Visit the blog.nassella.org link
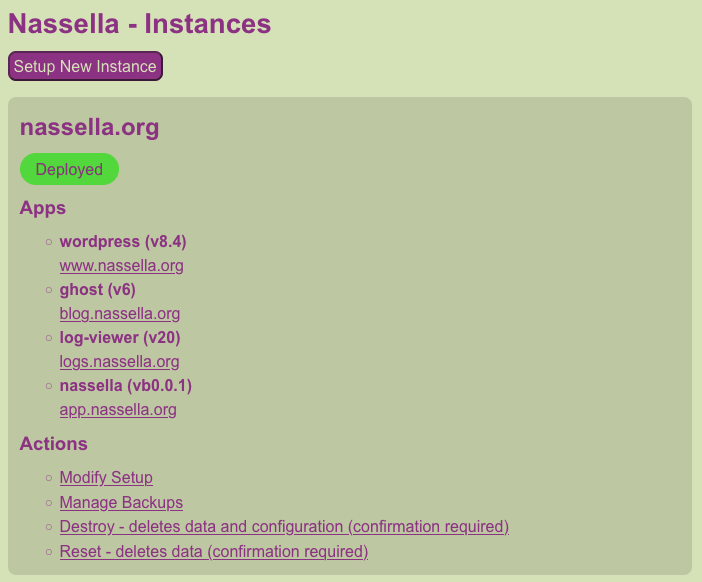This screenshot has height=582, width=702. (x=120, y=313)
